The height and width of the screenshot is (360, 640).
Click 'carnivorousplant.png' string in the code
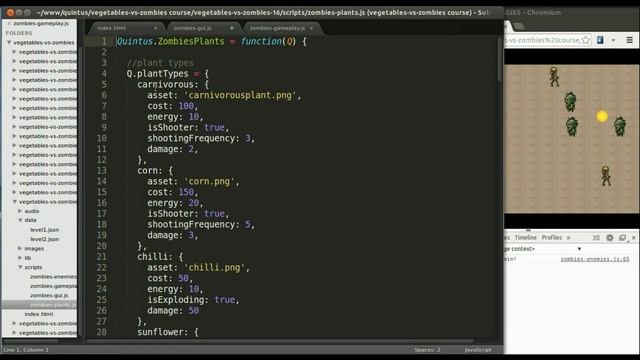click(240, 95)
